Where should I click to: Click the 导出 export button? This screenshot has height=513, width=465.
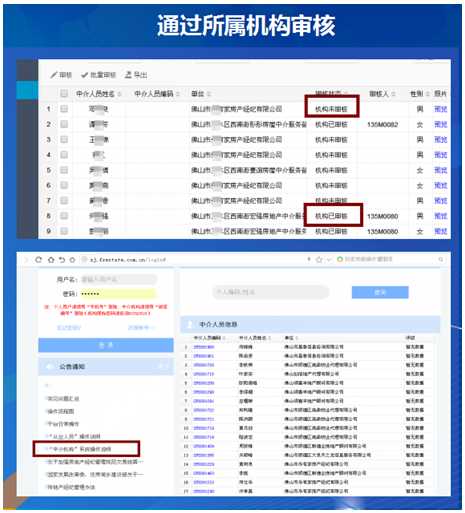tap(136, 75)
